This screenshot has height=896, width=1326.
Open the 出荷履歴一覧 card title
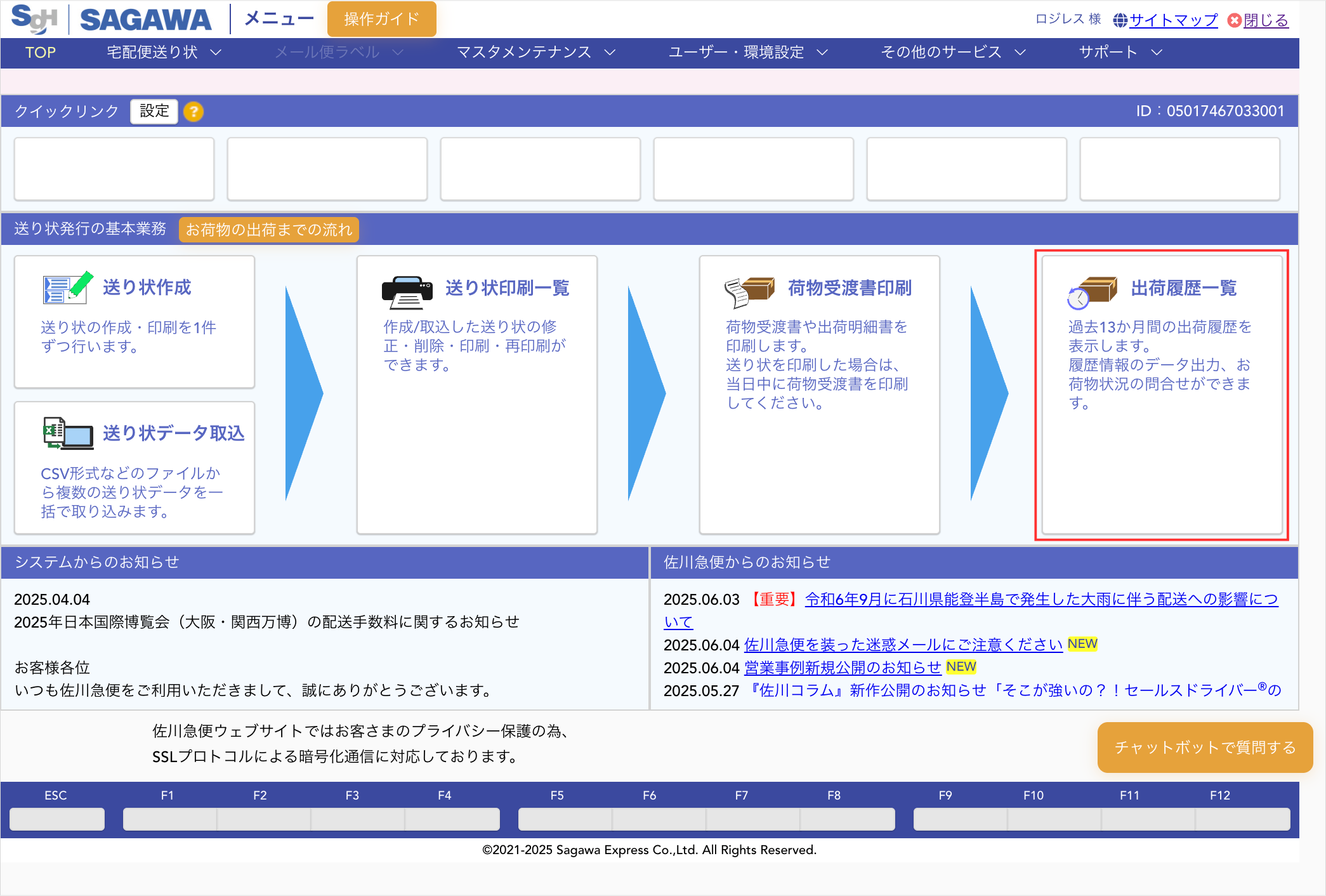coord(1184,288)
